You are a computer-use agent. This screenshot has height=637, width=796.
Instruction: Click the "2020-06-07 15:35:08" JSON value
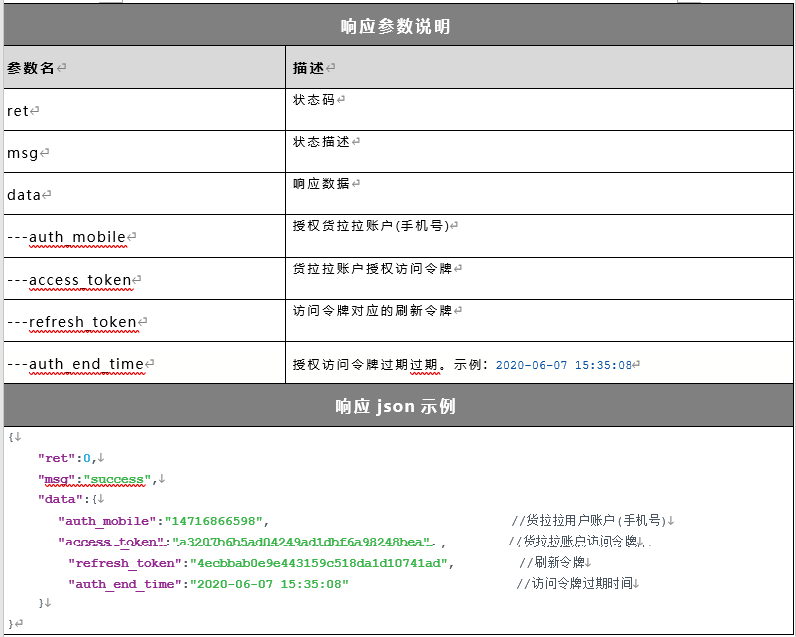[269, 584]
